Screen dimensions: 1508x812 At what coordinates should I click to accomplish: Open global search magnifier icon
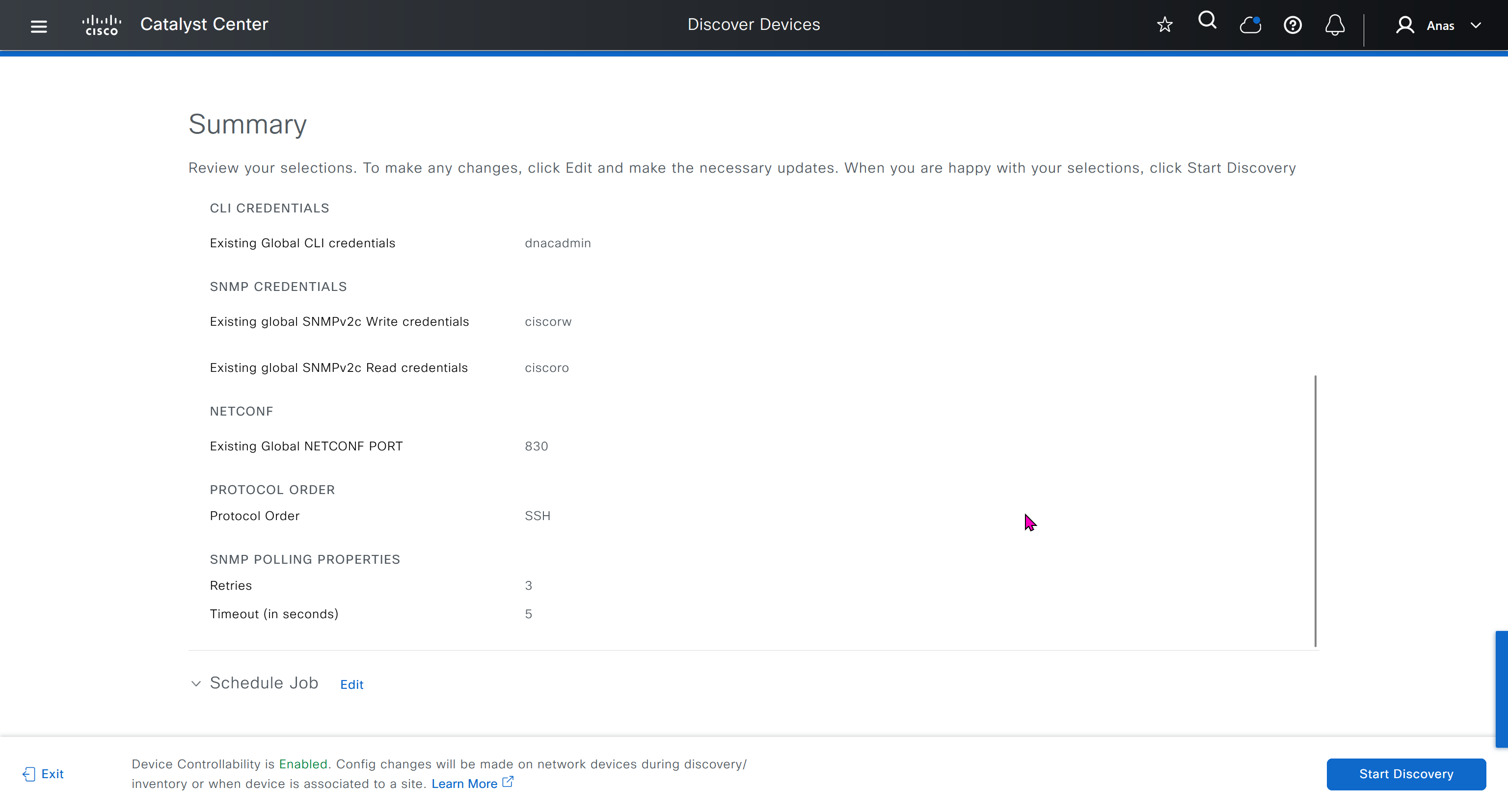coord(1207,21)
